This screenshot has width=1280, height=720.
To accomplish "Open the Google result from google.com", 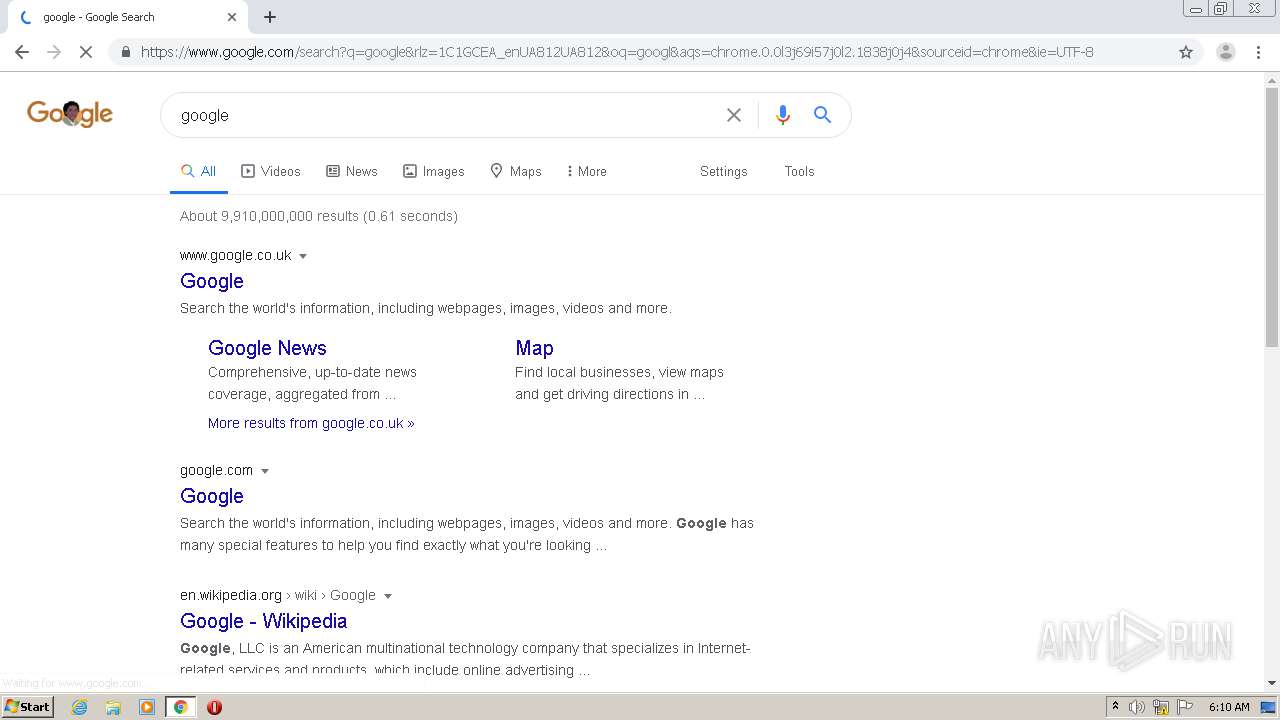I will [212, 496].
